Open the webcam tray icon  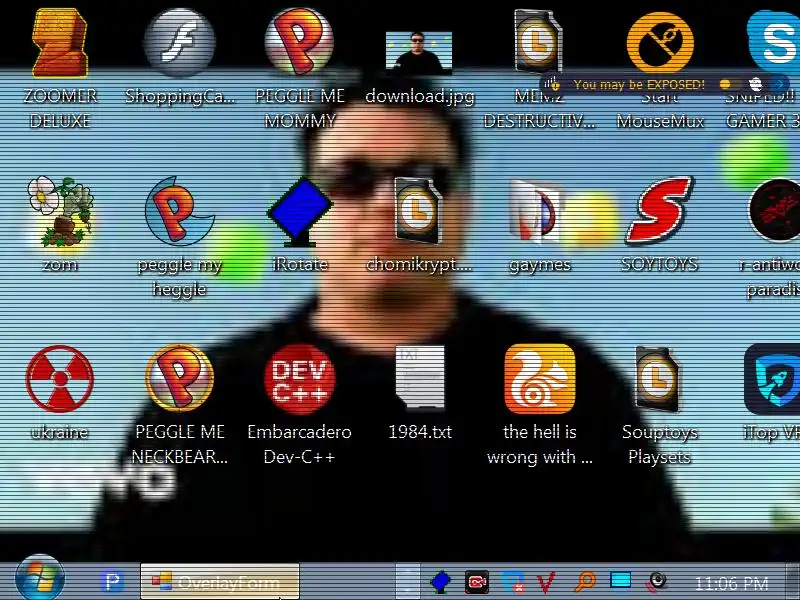tap(656, 582)
